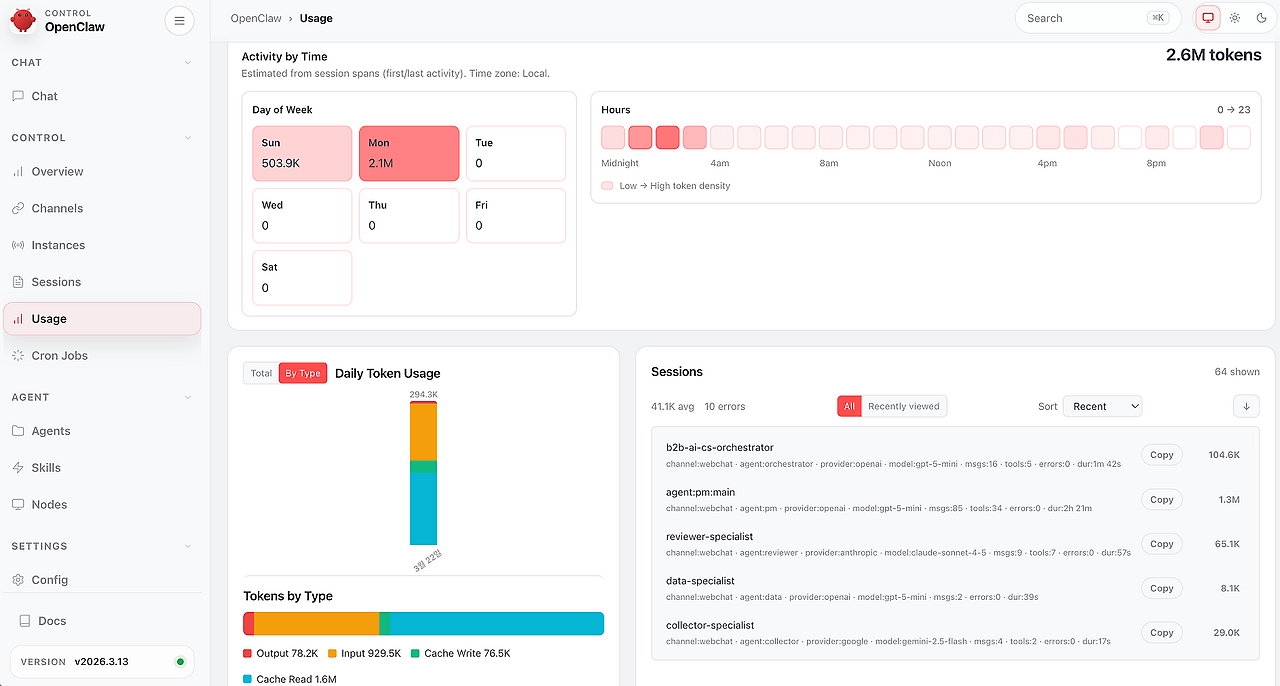Copy the collector-specialist session
The image size is (1280, 686).
point(1162,633)
